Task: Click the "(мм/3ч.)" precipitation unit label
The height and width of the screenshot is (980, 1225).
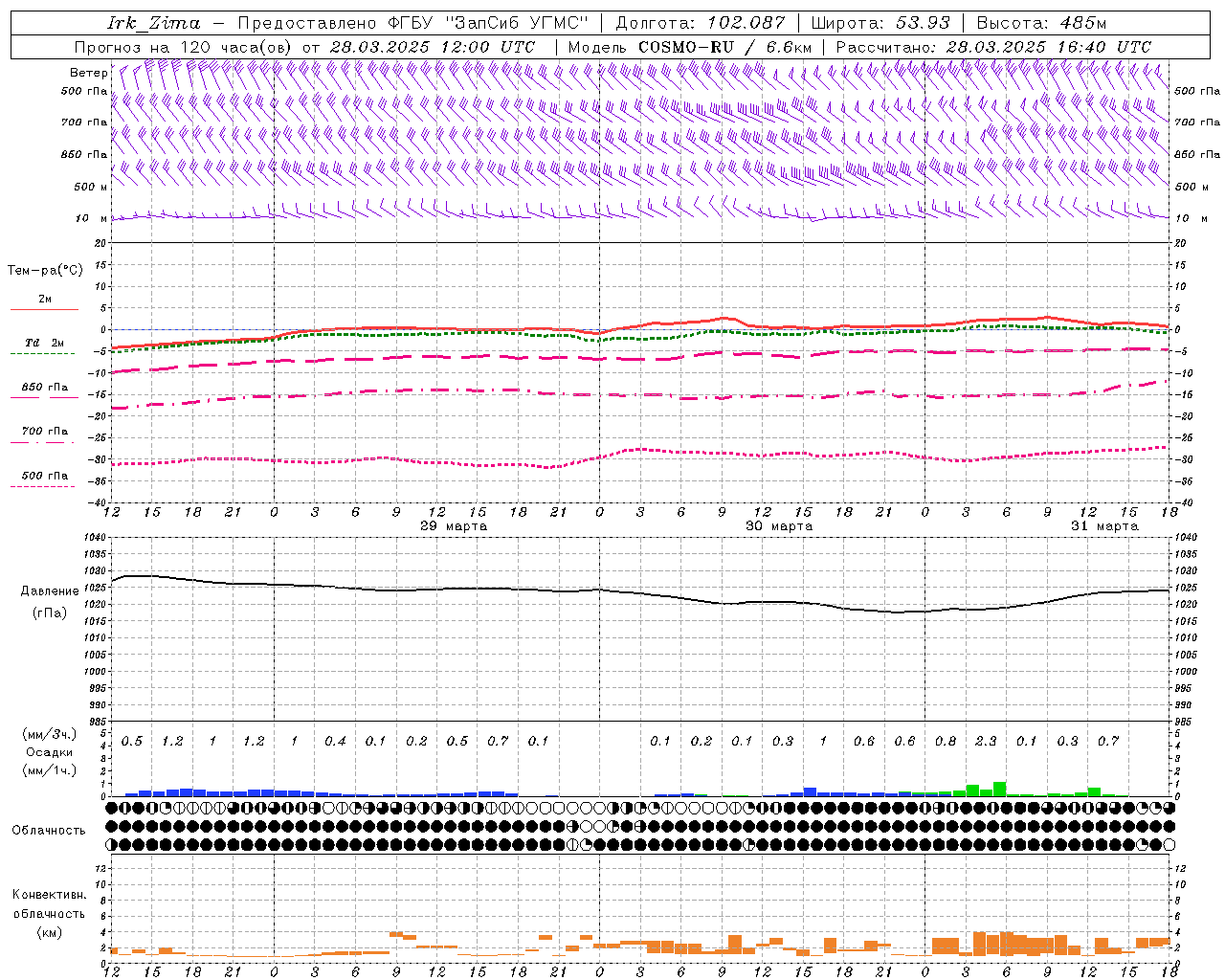Action: (48, 735)
